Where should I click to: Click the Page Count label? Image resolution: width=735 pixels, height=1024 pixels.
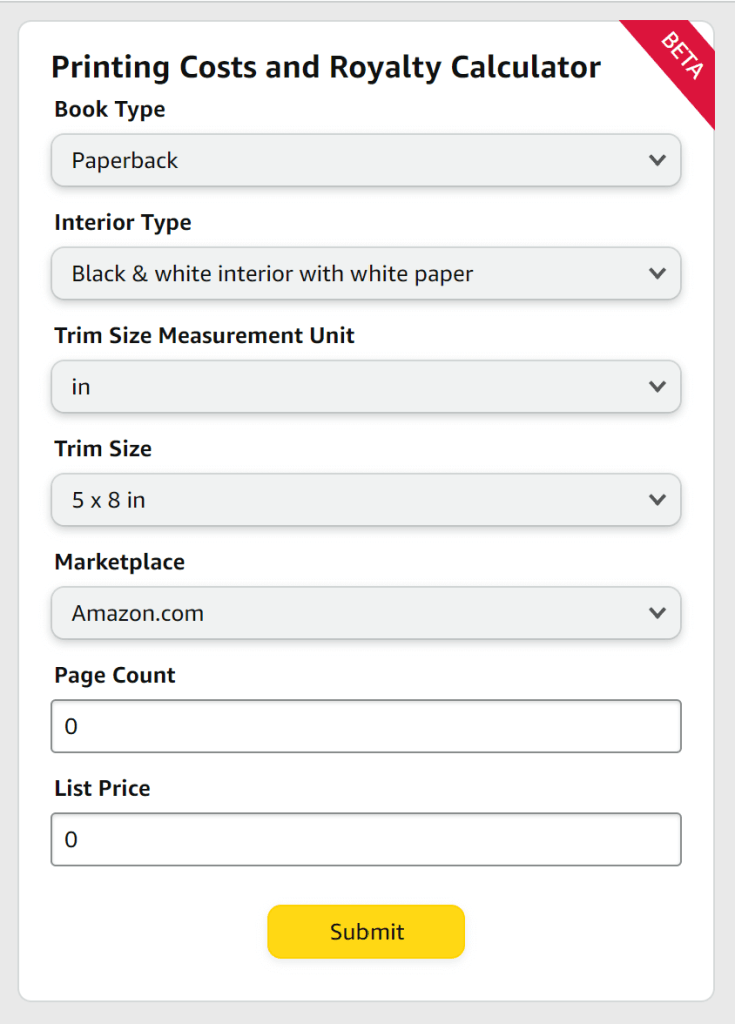click(x=115, y=675)
